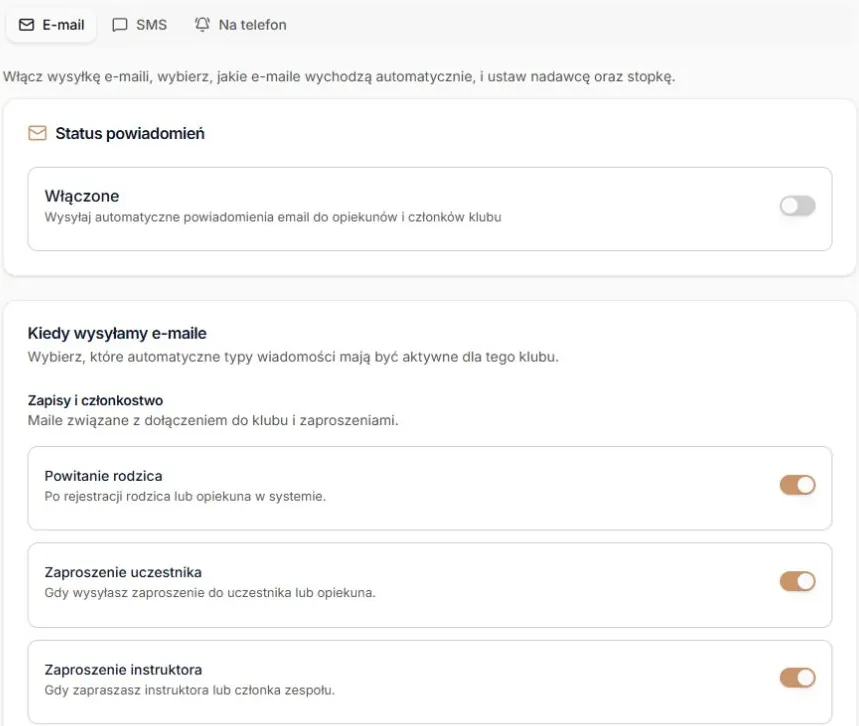Click the Zaproszenie uczestnika title

[123, 572]
